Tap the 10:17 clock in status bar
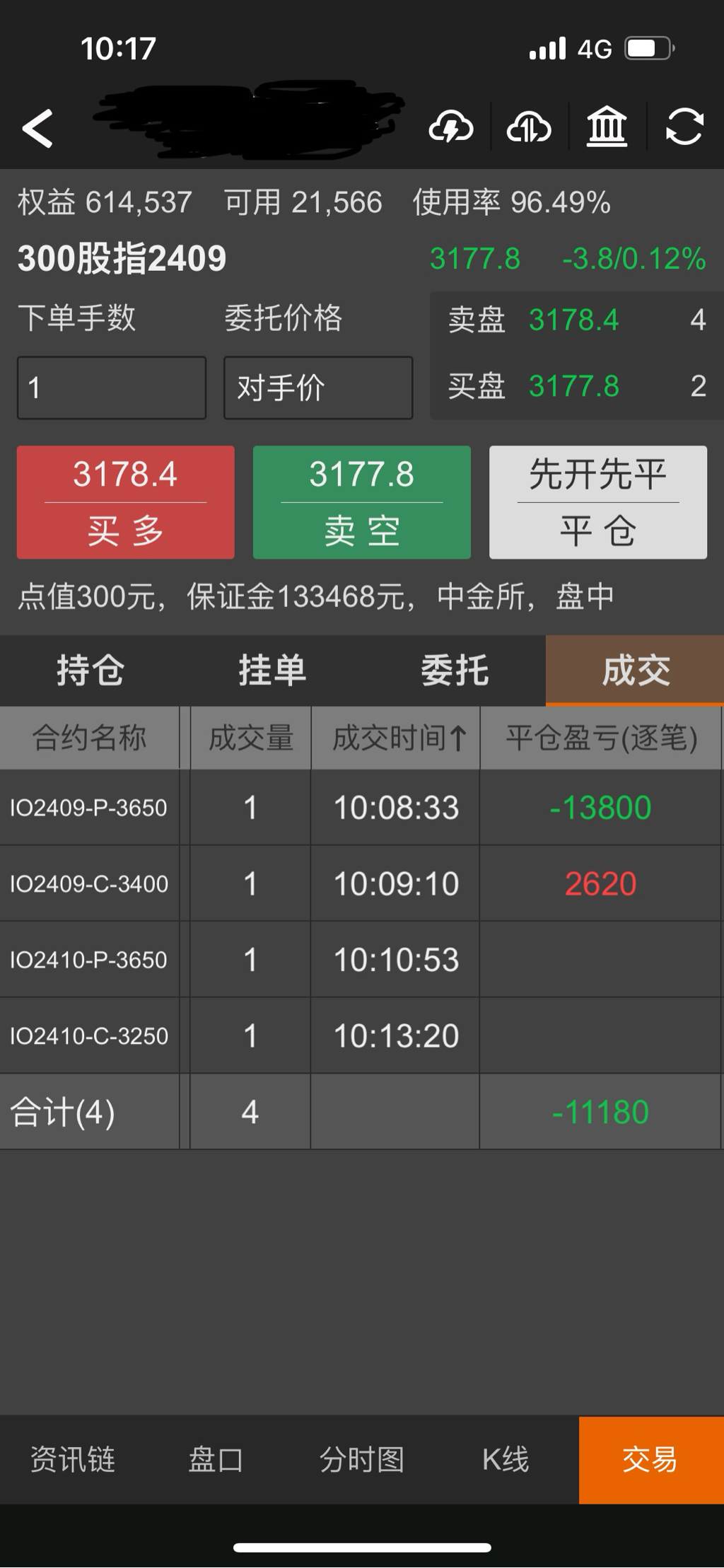 (x=118, y=49)
